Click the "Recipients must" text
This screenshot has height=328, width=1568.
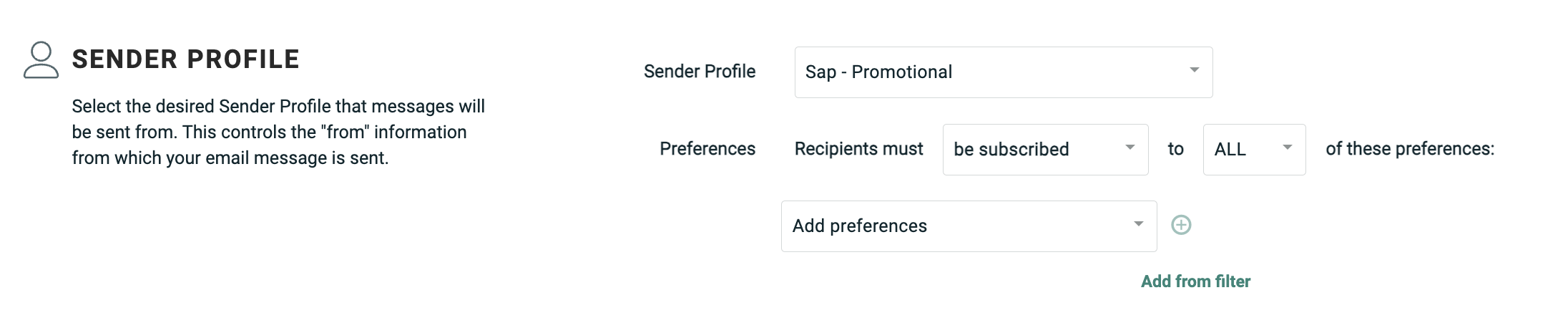tap(858, 149)
